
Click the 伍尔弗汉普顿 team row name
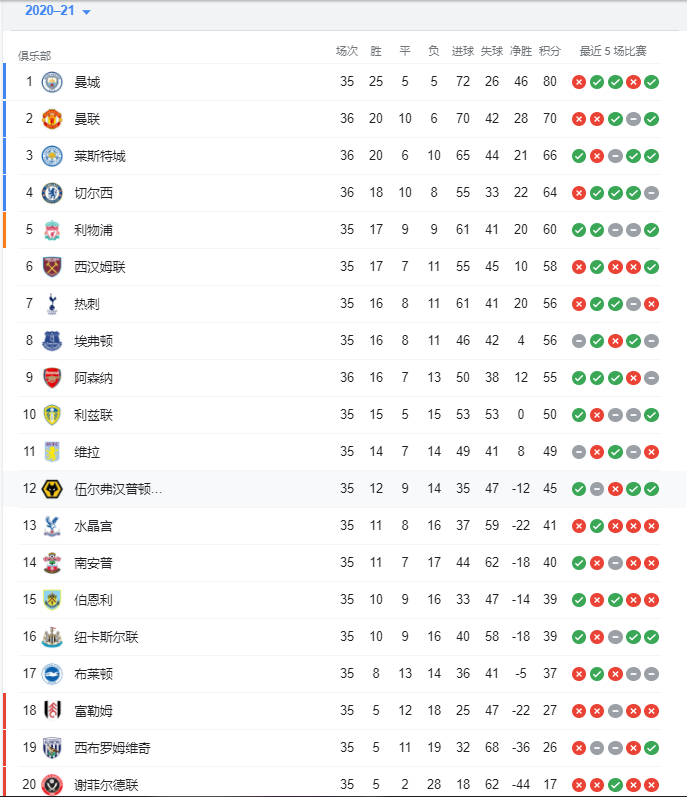tap(118, 489)
